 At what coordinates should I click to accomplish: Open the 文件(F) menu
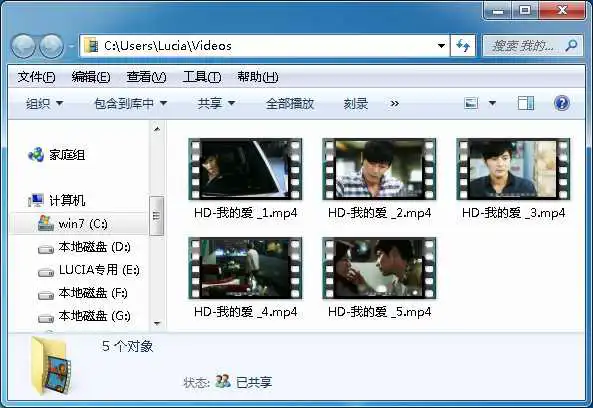pyautogui.click(x=36, y=77)
